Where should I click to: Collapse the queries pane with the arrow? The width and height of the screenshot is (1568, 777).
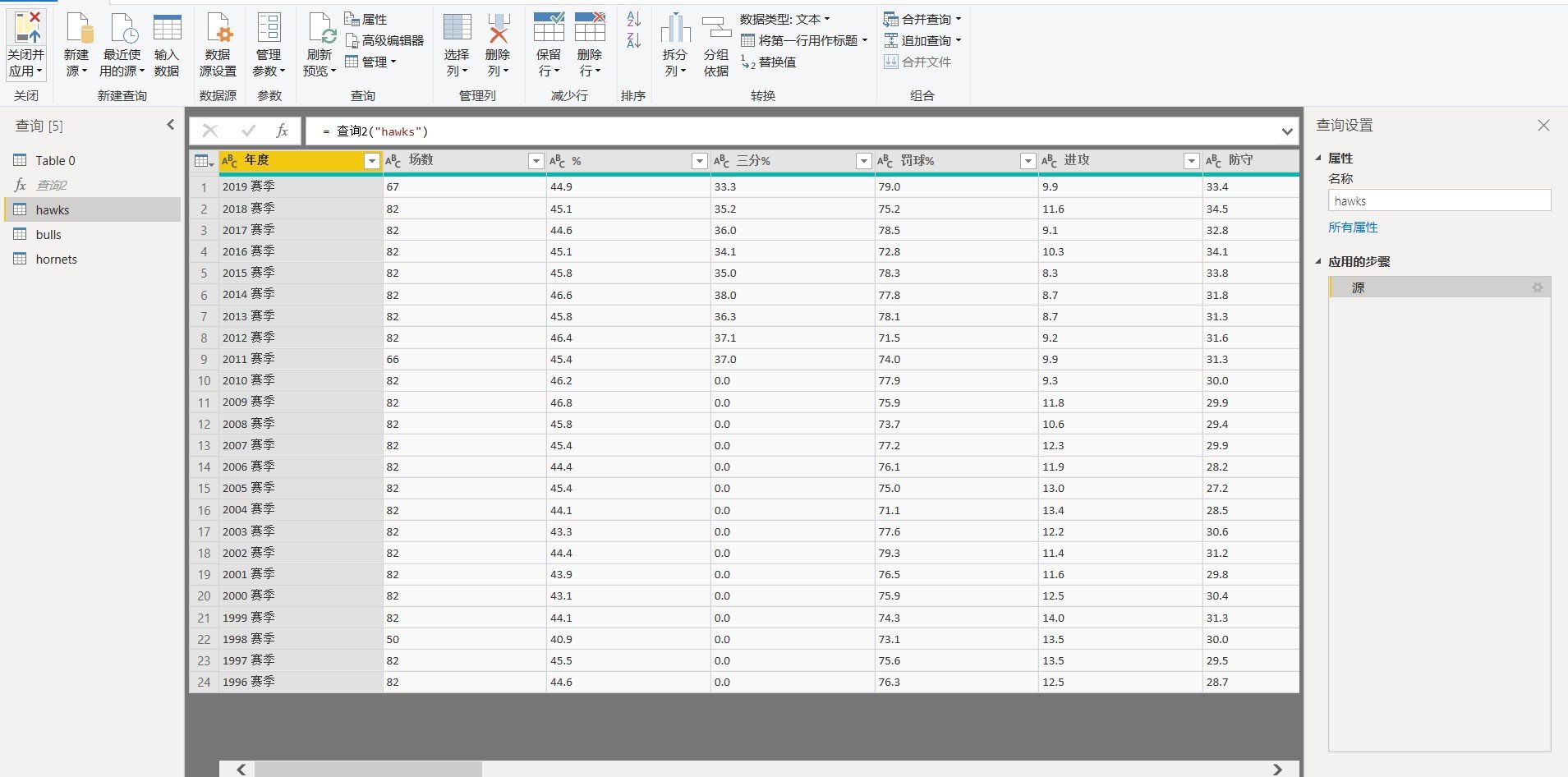point(170,125)
